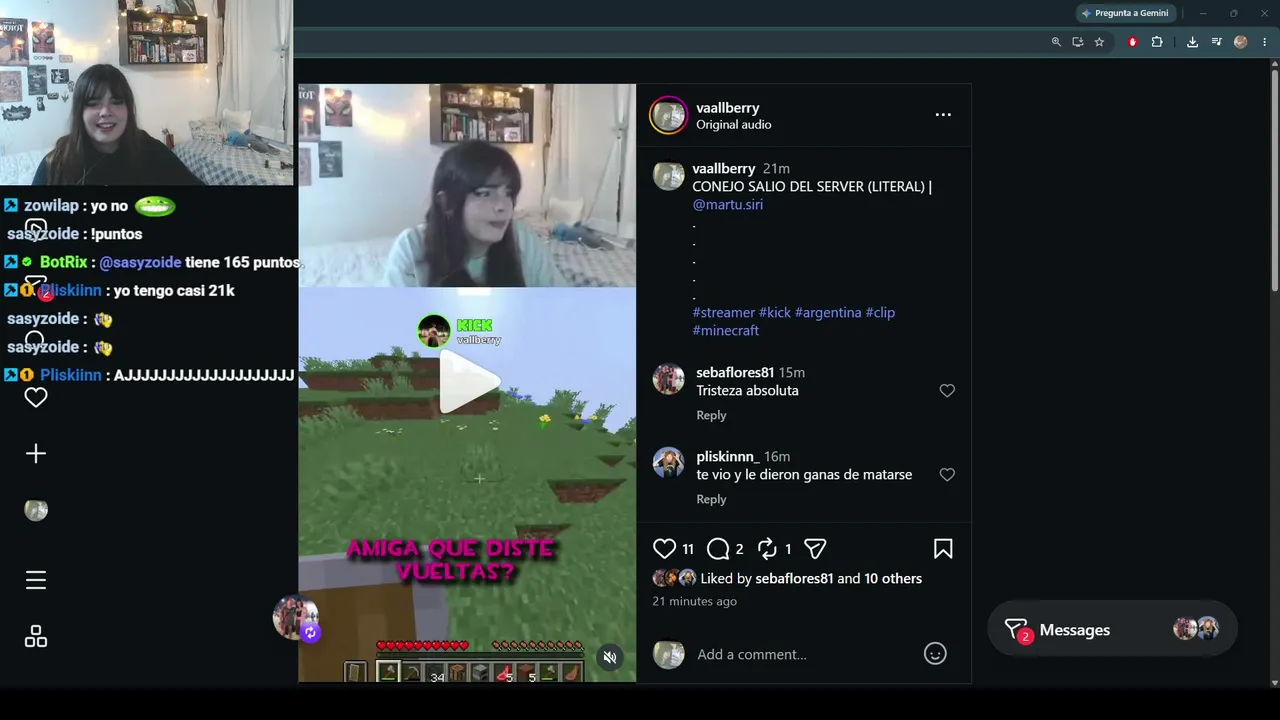Open sebaflores81 in the Liked by line
1280x720 pixels.
click(794, 579)
